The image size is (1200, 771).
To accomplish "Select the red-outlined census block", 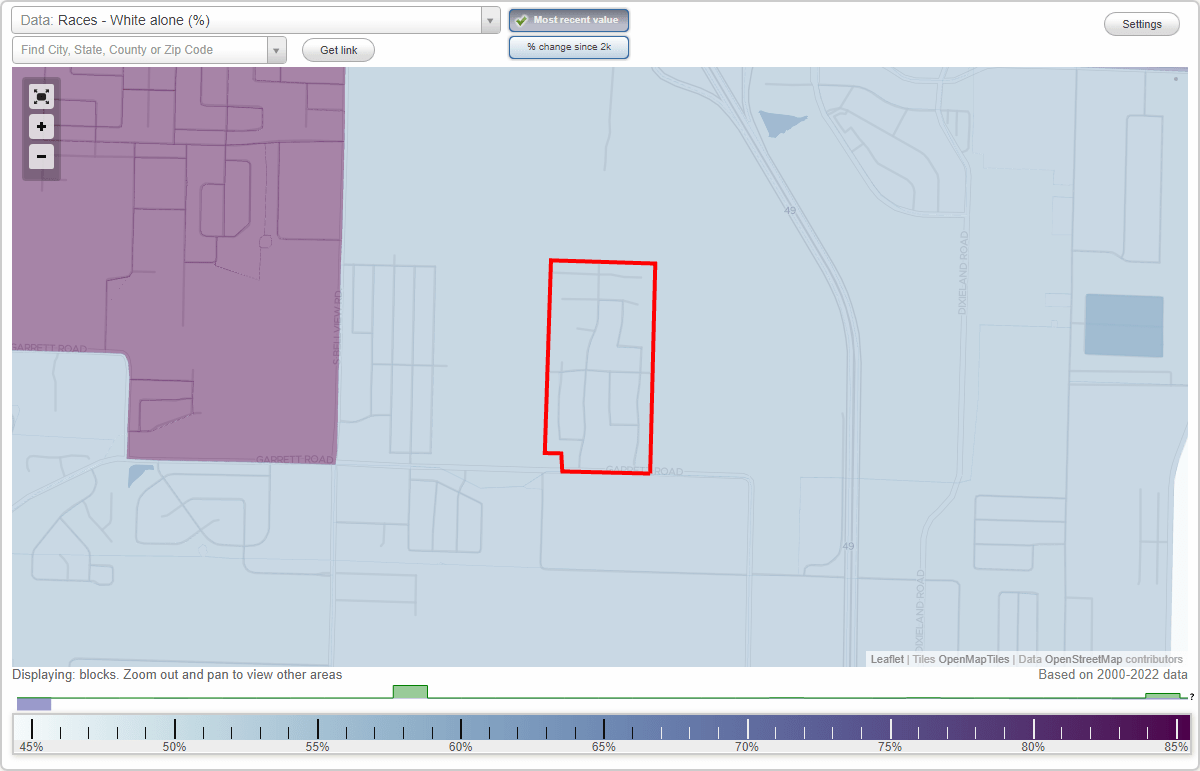I will click(x=600, y=360).
